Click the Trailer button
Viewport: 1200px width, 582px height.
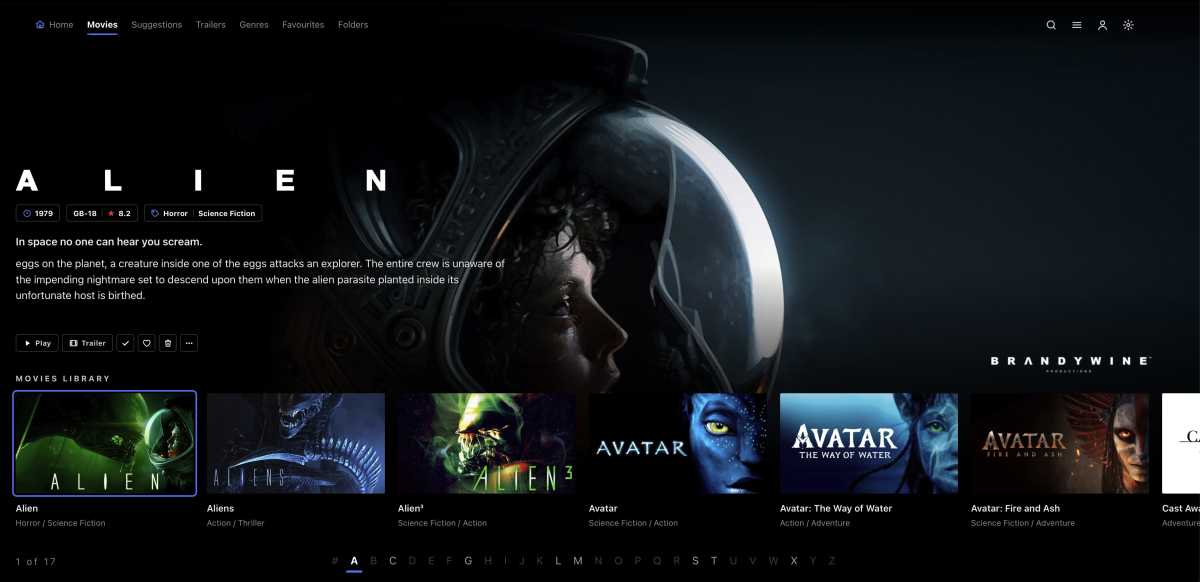pos(87,343)
